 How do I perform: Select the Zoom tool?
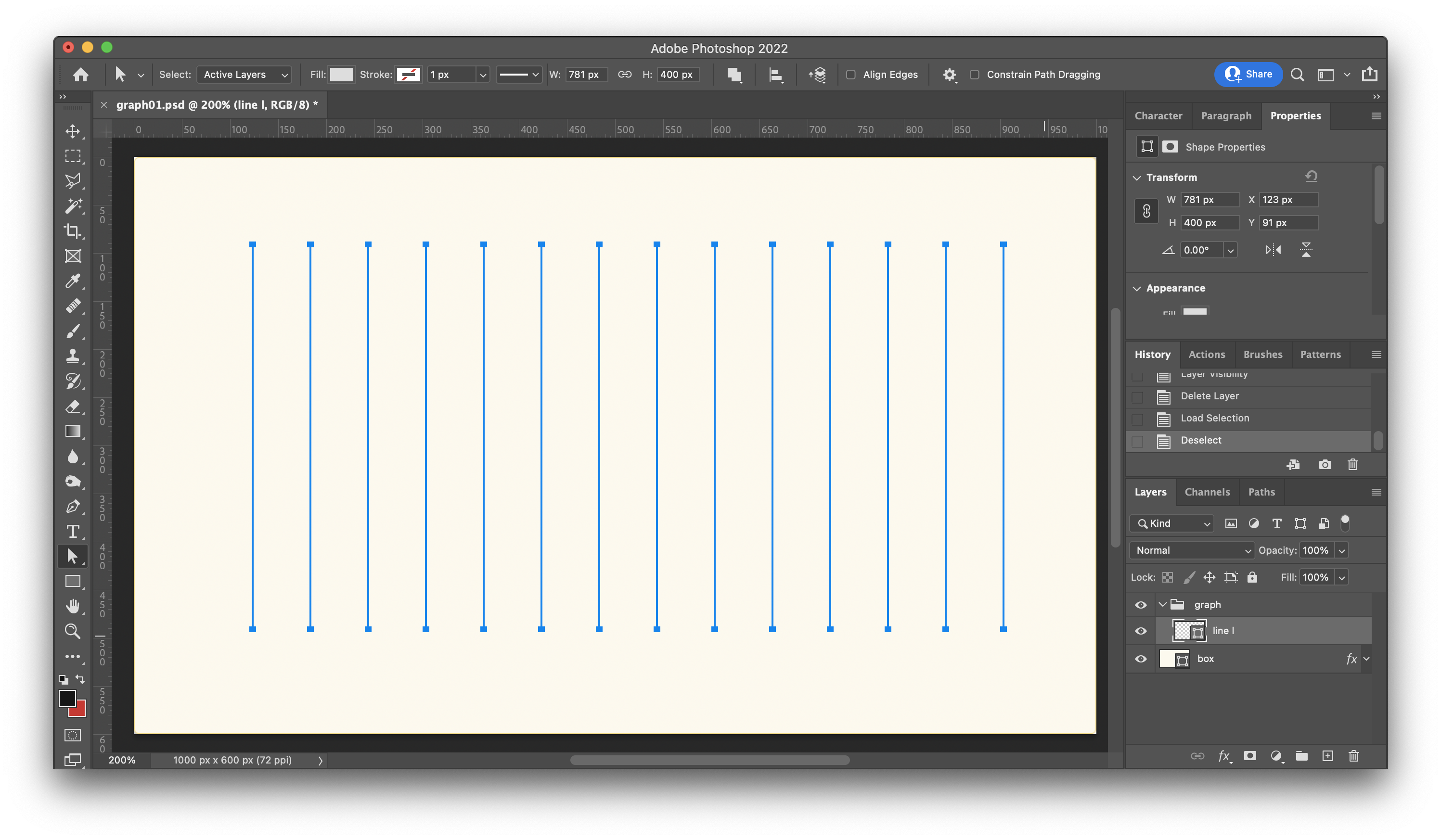tap(73, 631)
